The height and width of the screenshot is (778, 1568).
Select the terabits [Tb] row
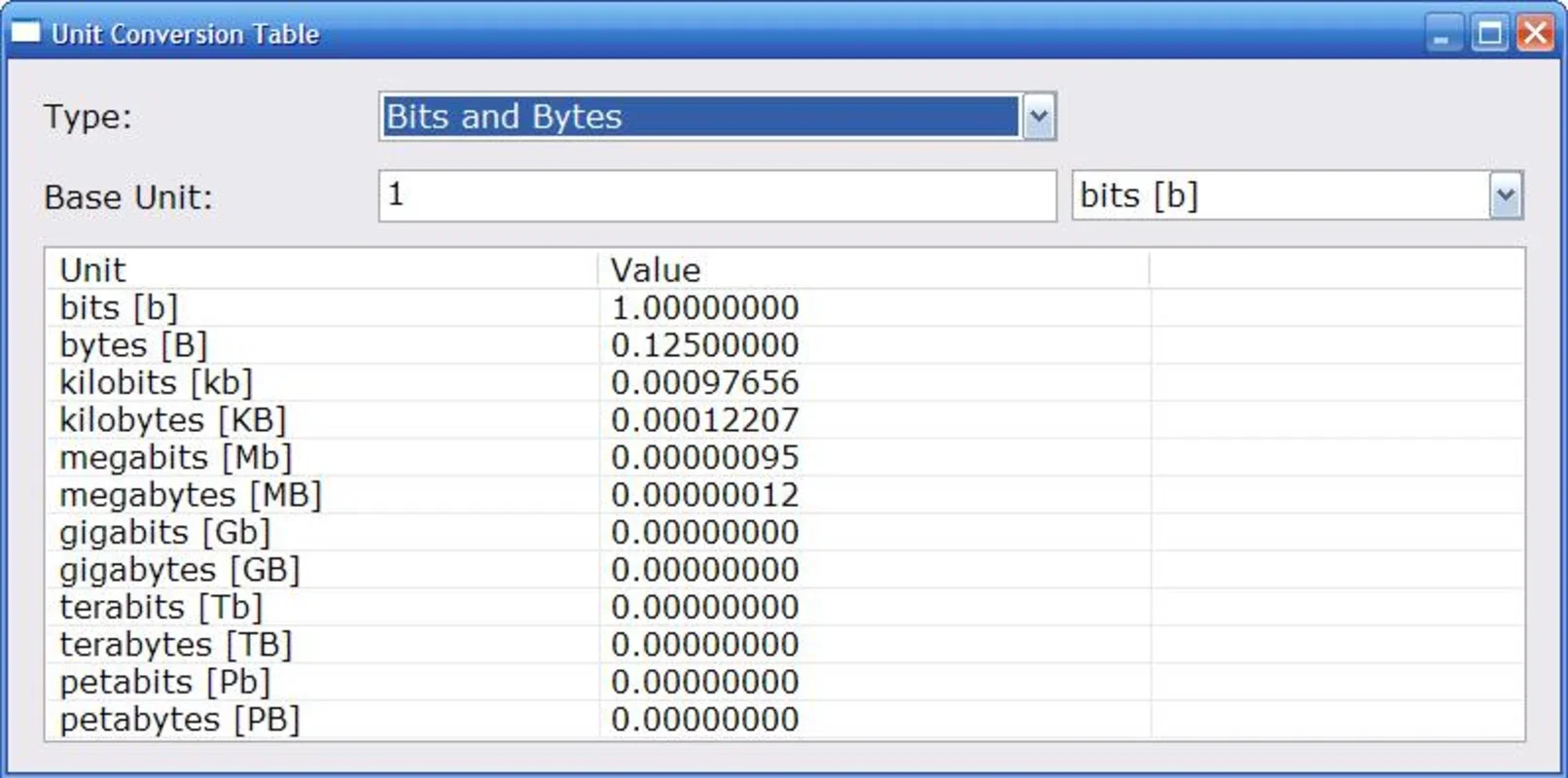click(784, 607)
